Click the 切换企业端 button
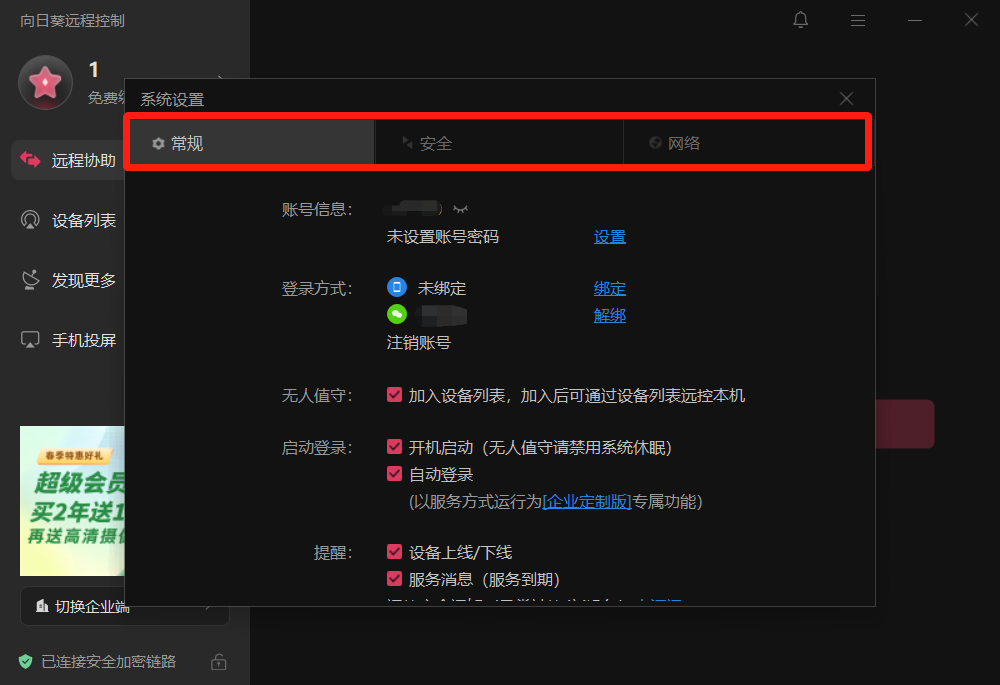 [124, 607]
